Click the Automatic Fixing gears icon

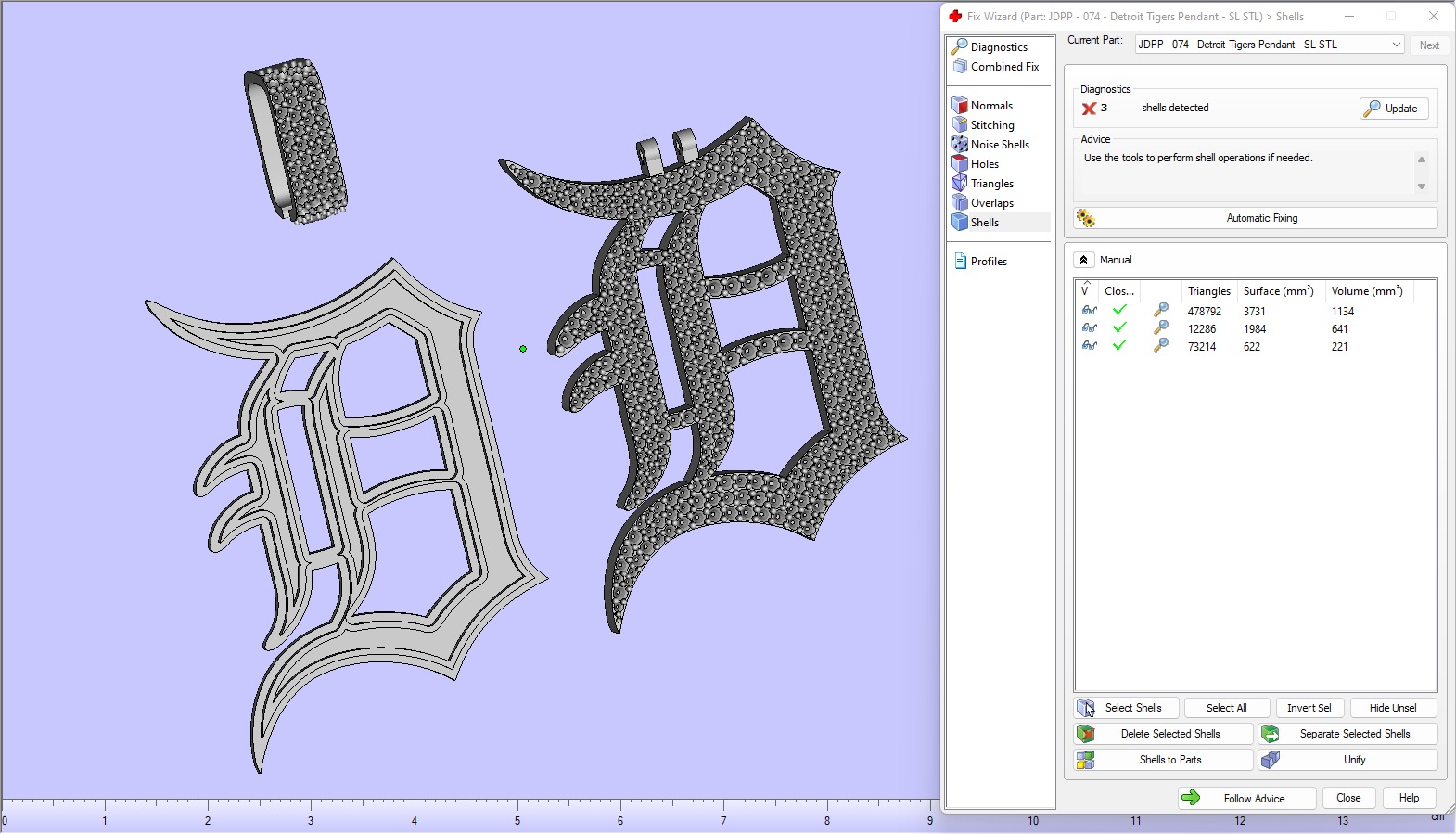[1085, 218]
